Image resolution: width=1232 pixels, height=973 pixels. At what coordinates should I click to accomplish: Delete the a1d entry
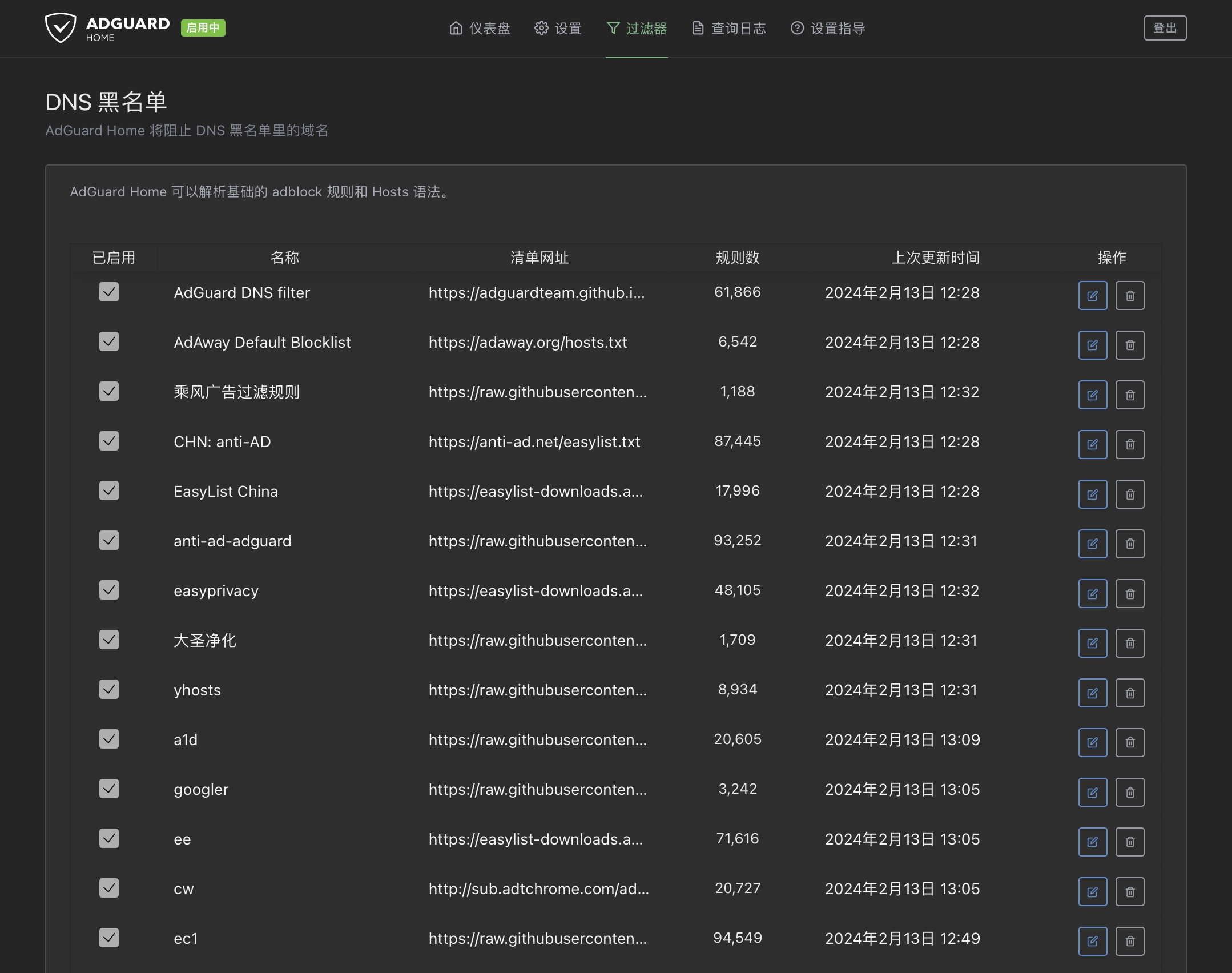click(1130, 742)
